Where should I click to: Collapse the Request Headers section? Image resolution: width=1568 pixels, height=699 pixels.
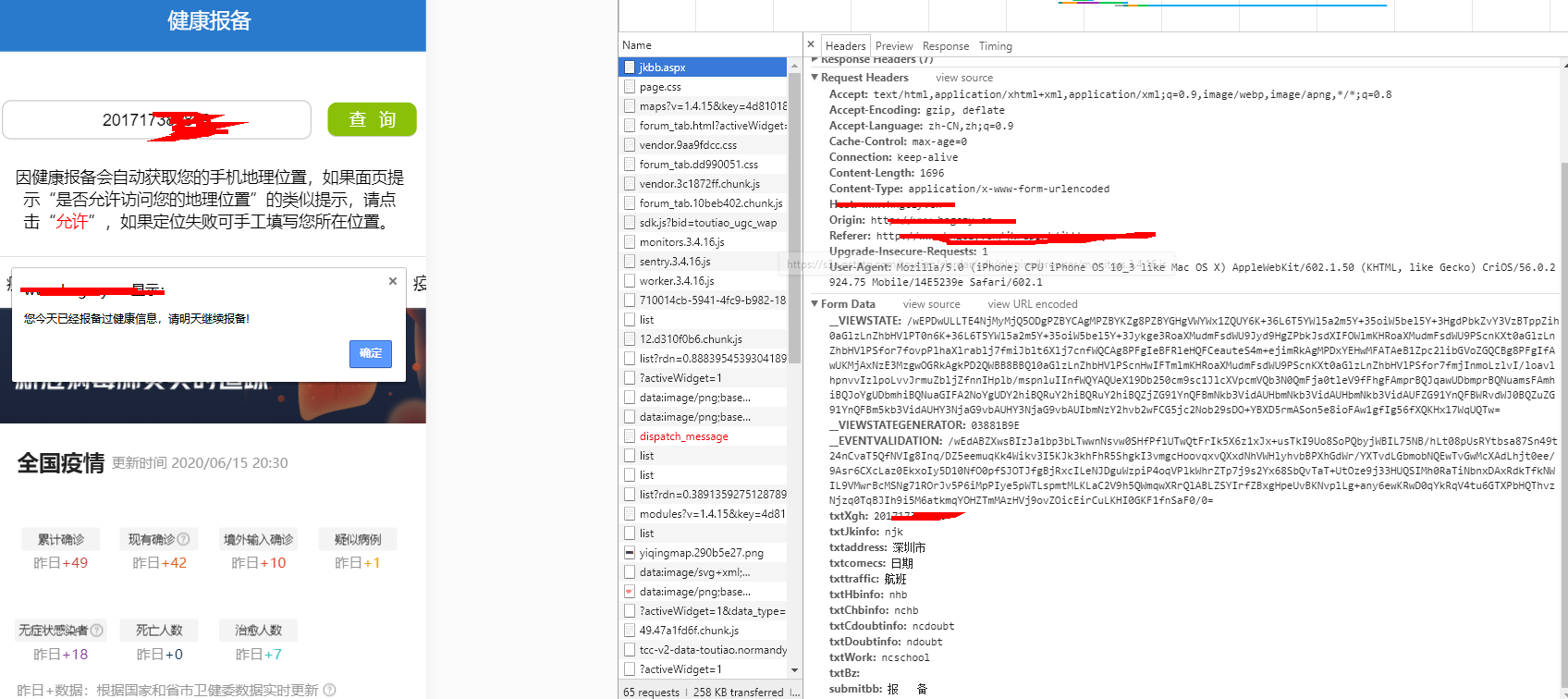815,78
